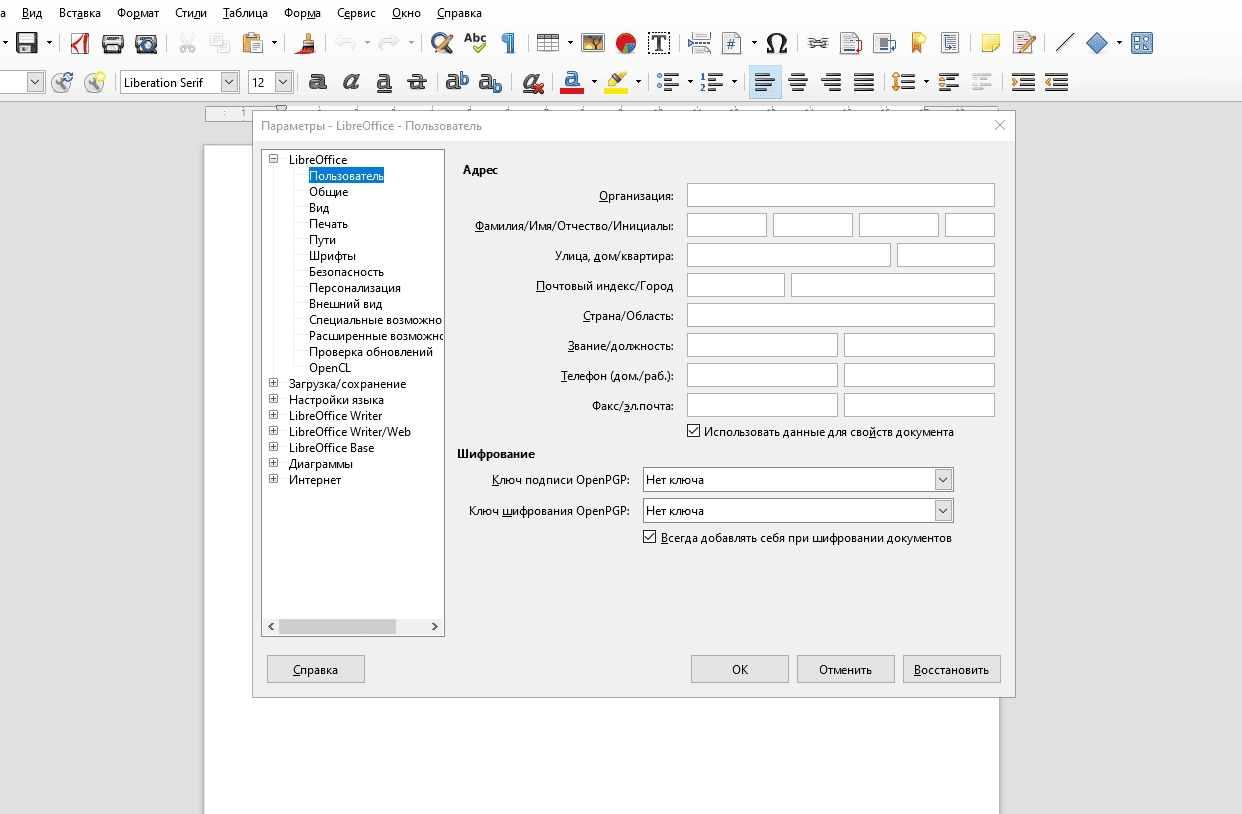Uncheck 'Использовать данные для свойств документа'
1242x814 pixels.
(x=693, y=432)
